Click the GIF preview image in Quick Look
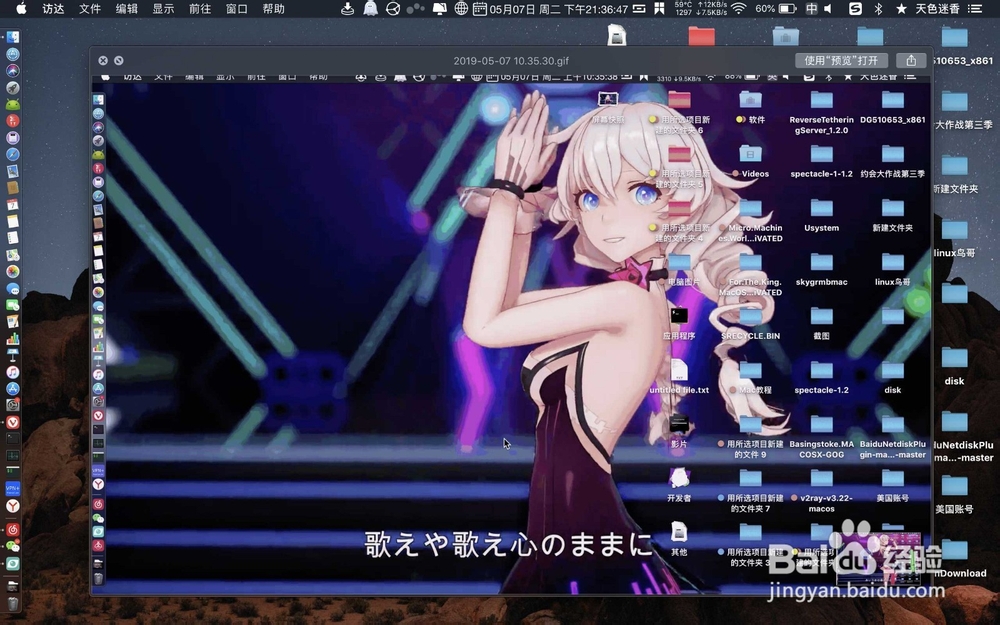The height and width of the screenshot is (625, 1000). pos(511,335)
